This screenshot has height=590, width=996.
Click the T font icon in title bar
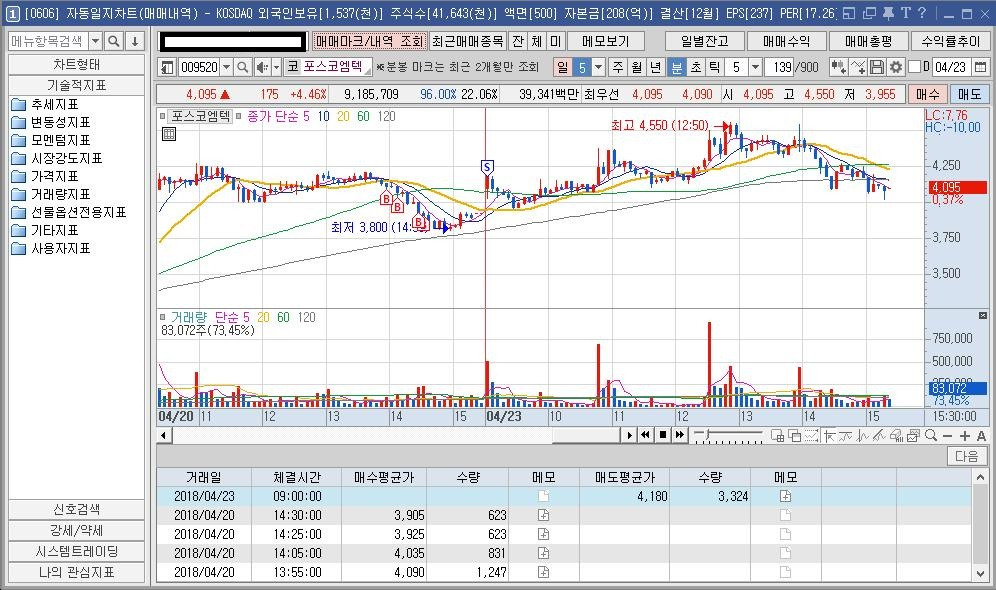(x=906, y=13)
